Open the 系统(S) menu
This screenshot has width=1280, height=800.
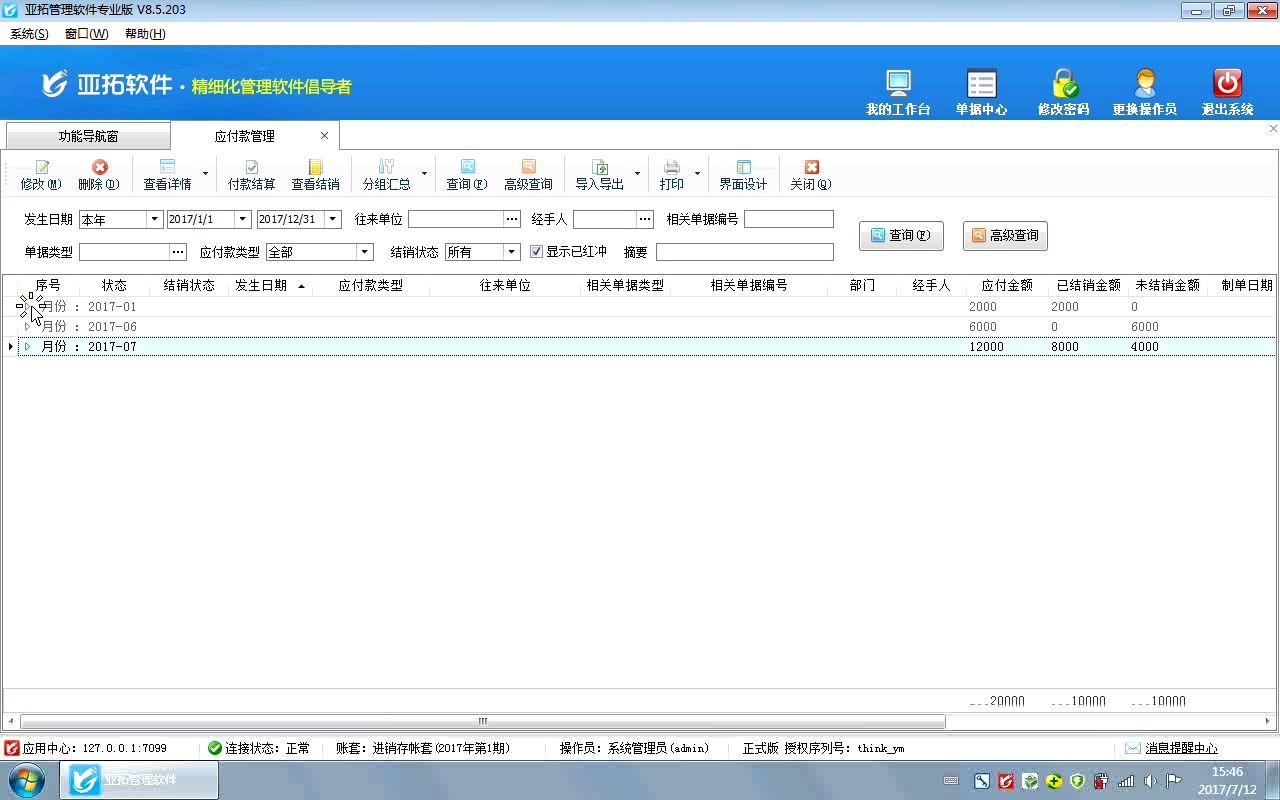click(29, 33)
